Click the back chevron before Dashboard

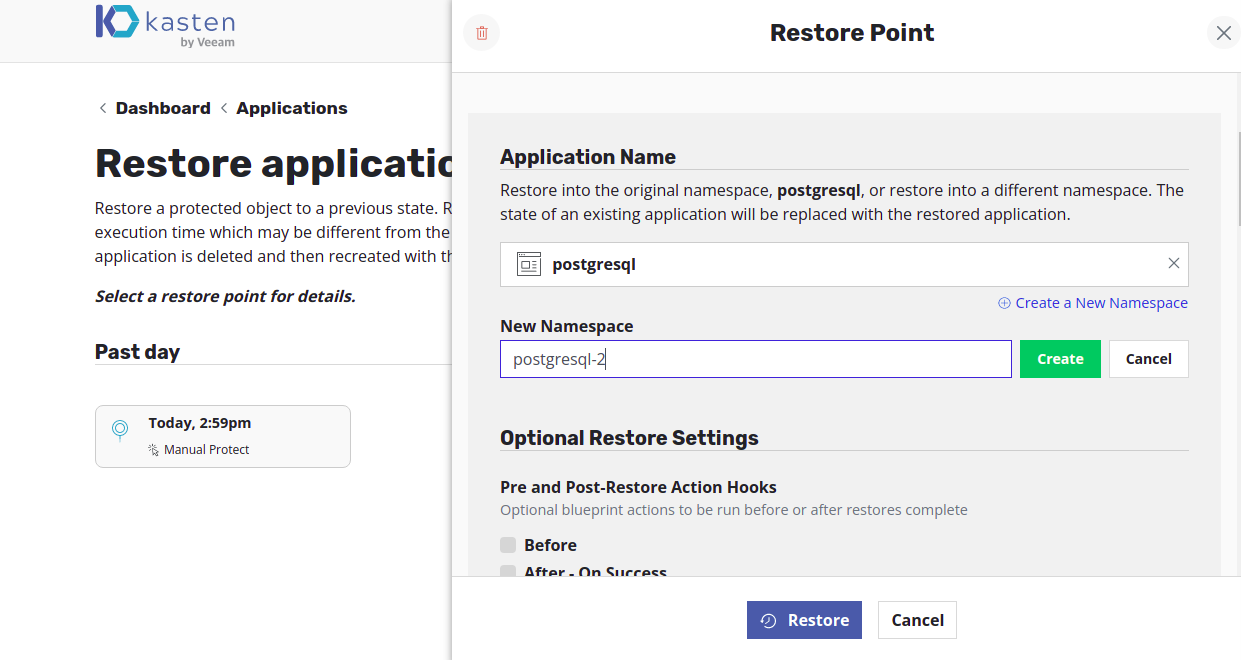tap(103, 107)
